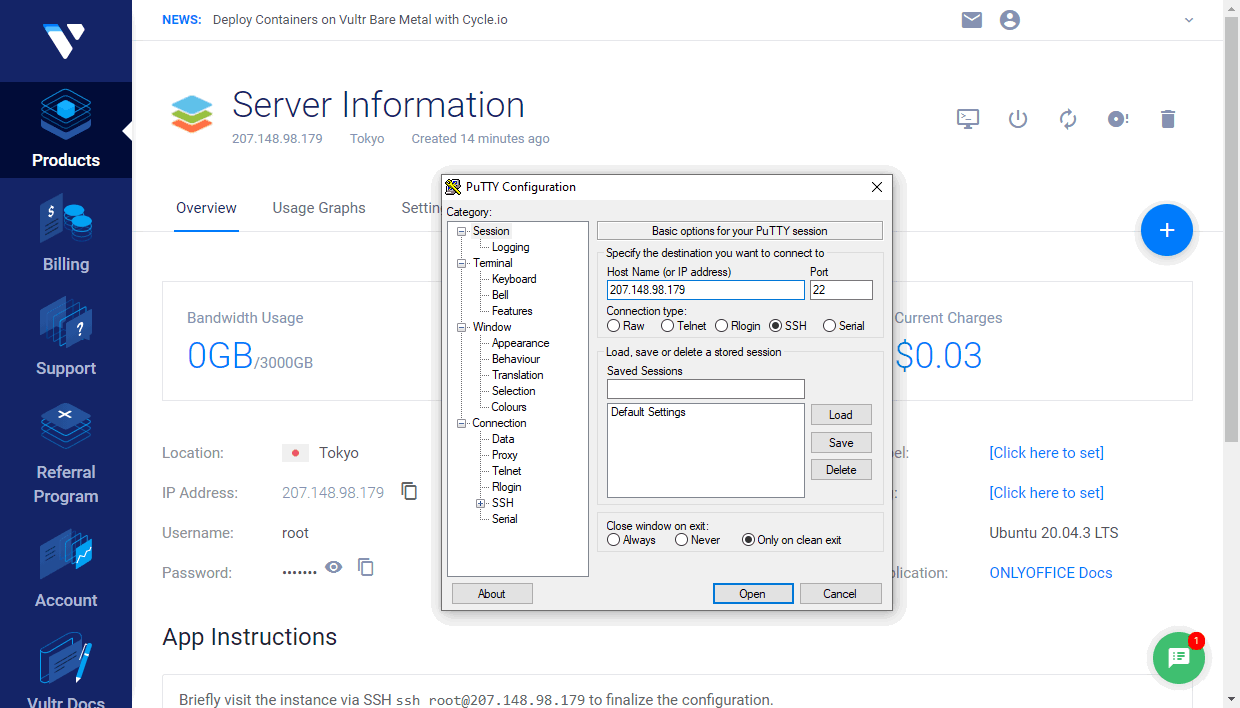Open the mail envelope icon in header

point(972,20)
